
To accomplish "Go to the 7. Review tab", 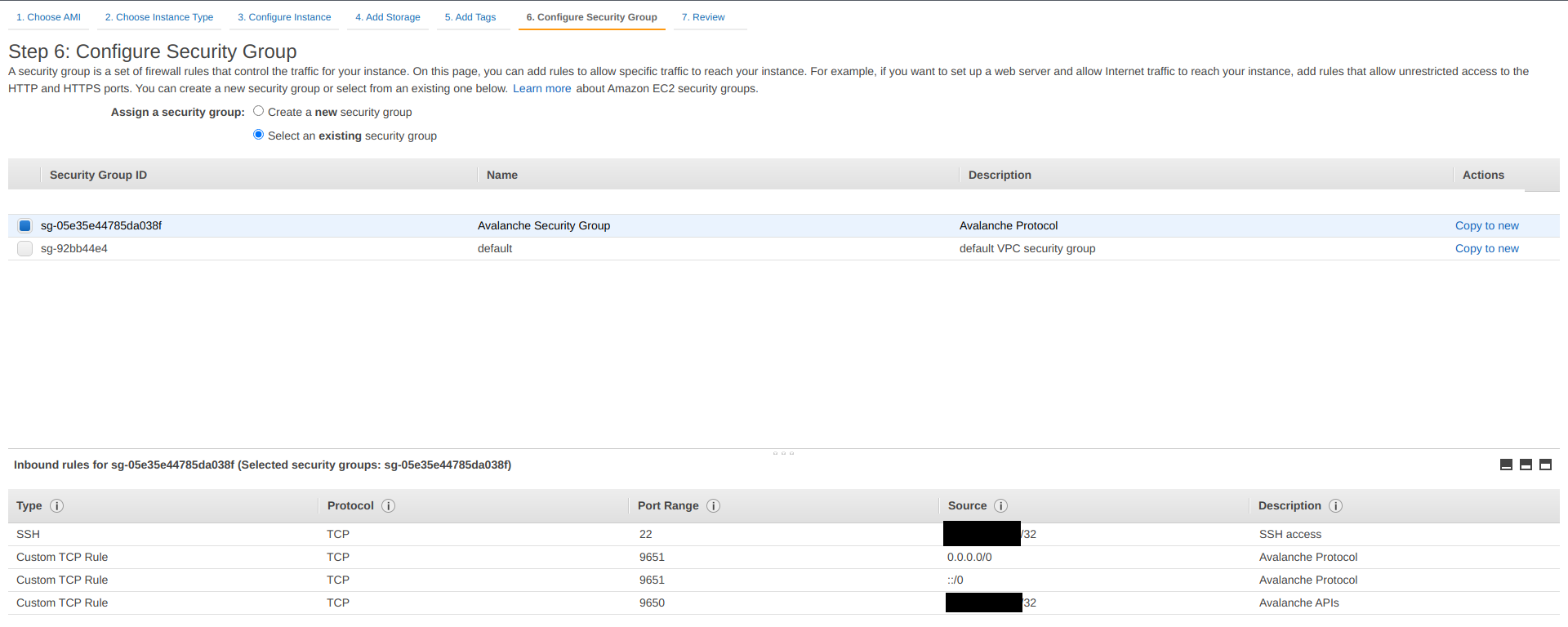I will tap(702, 17).
